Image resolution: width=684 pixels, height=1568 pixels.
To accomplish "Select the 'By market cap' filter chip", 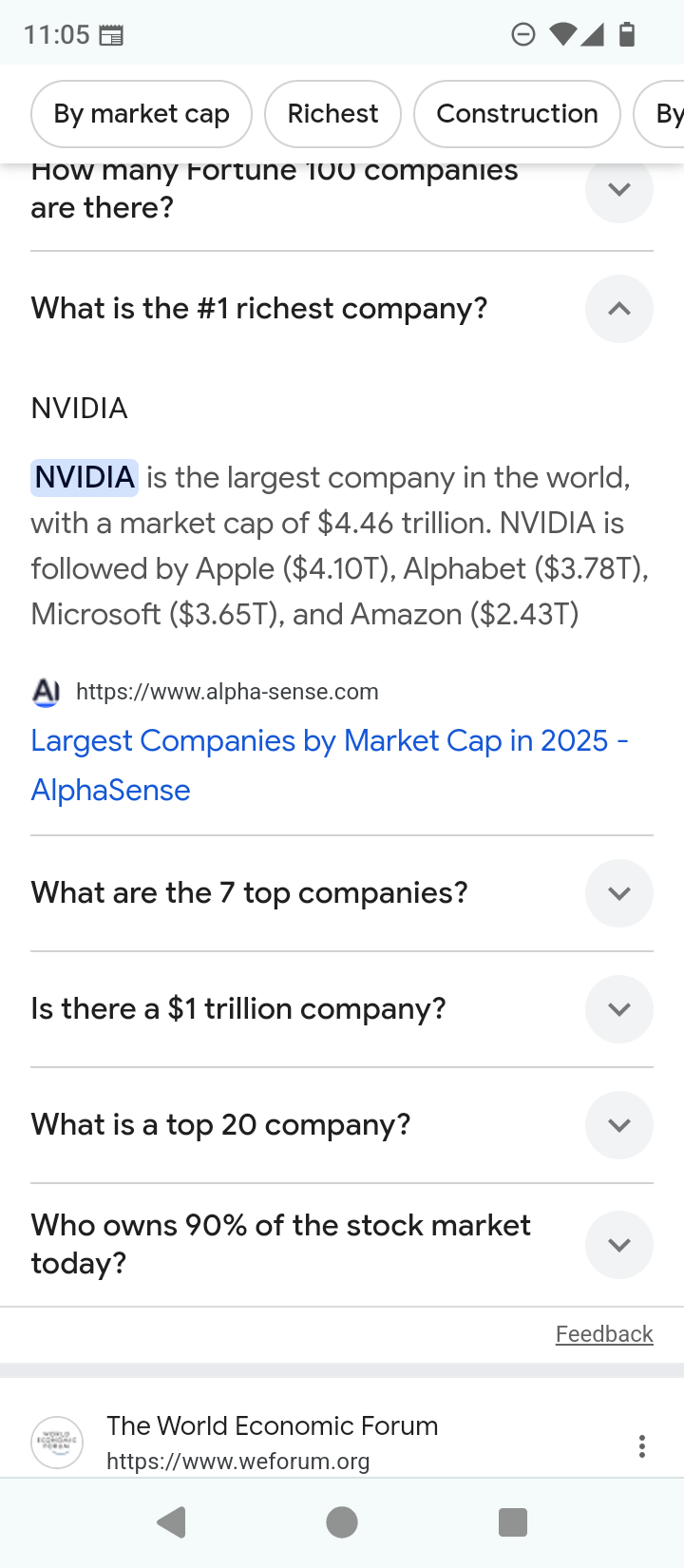I will click(x=142, y=114).
